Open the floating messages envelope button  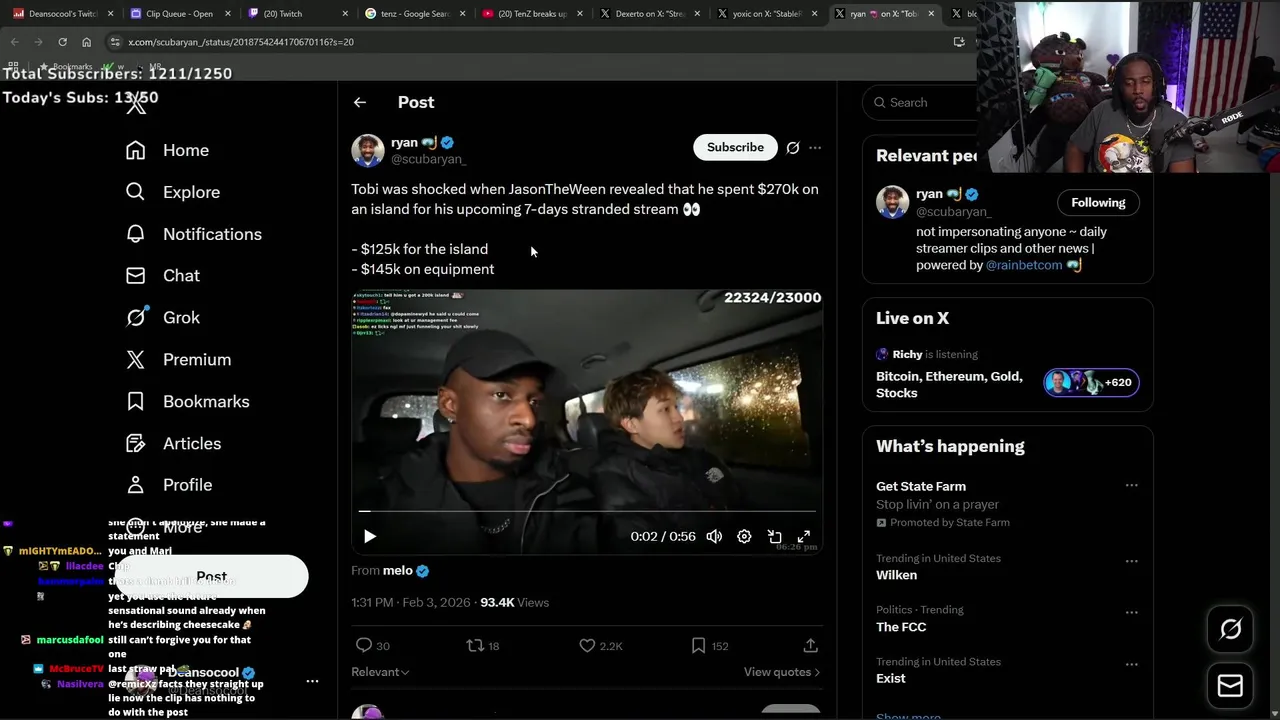point(1231,686)
